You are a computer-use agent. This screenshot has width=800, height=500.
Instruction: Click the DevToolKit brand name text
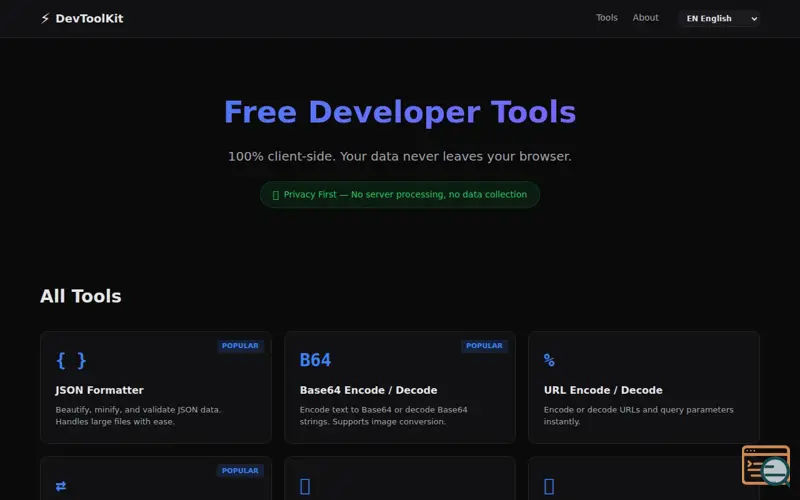click(x=89, y=18)
